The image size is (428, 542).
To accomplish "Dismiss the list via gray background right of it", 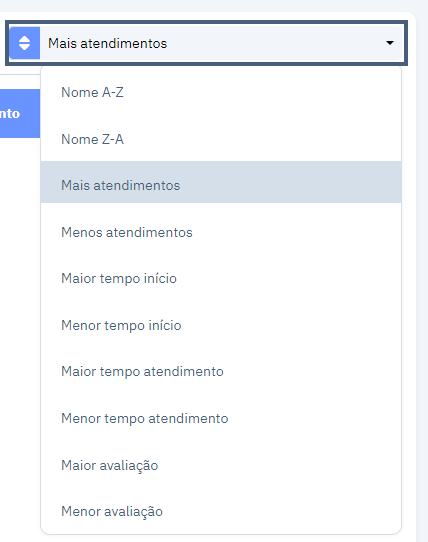I will (x=422, y=277).
